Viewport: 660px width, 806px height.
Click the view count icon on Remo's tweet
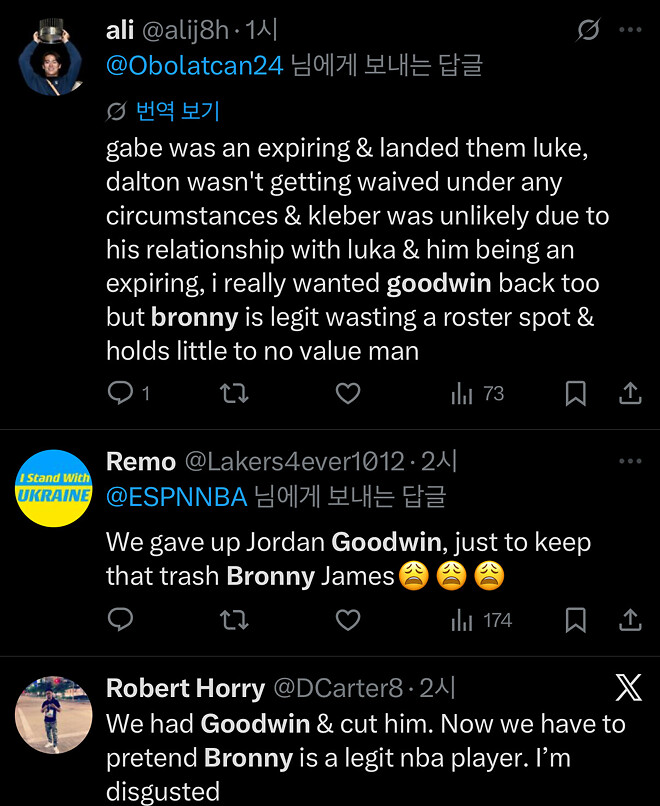click(461, 620)
